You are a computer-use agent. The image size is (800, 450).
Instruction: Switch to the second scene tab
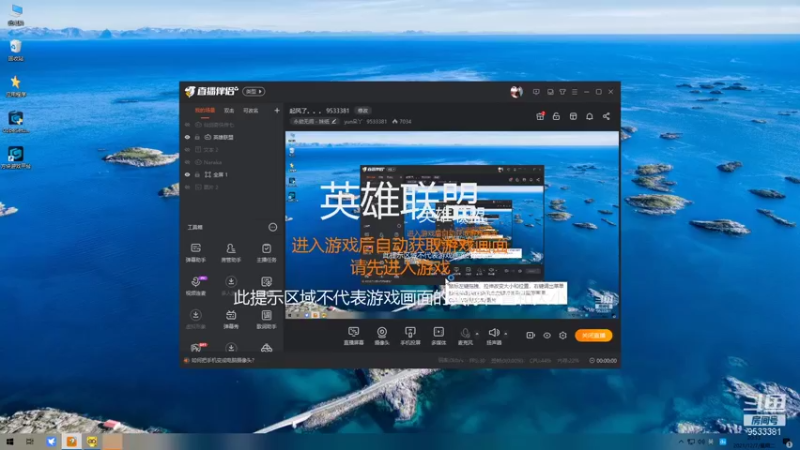click(229, 110)
